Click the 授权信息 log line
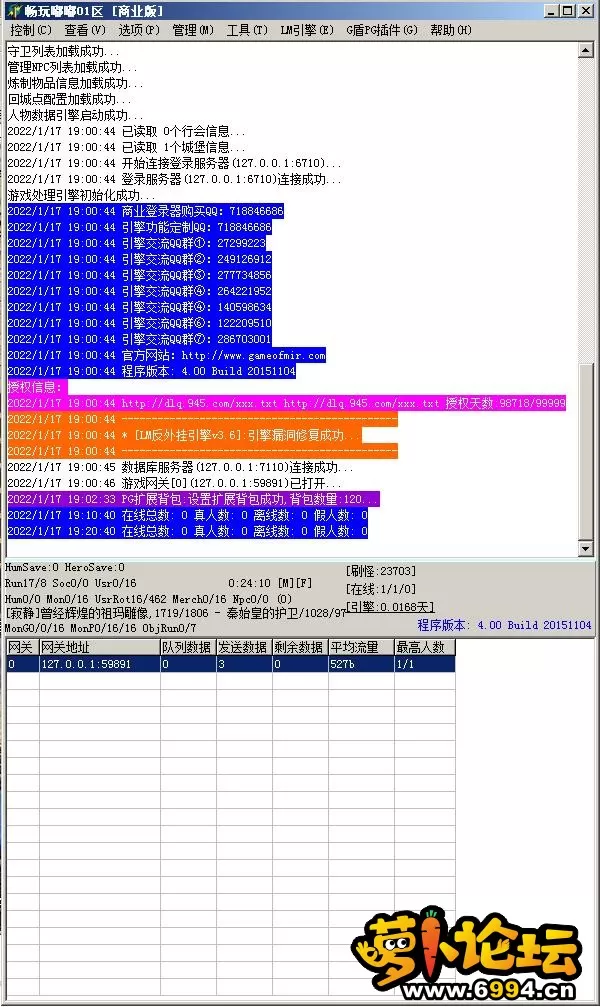This screenshot has height=1007, width=600. 37,387
